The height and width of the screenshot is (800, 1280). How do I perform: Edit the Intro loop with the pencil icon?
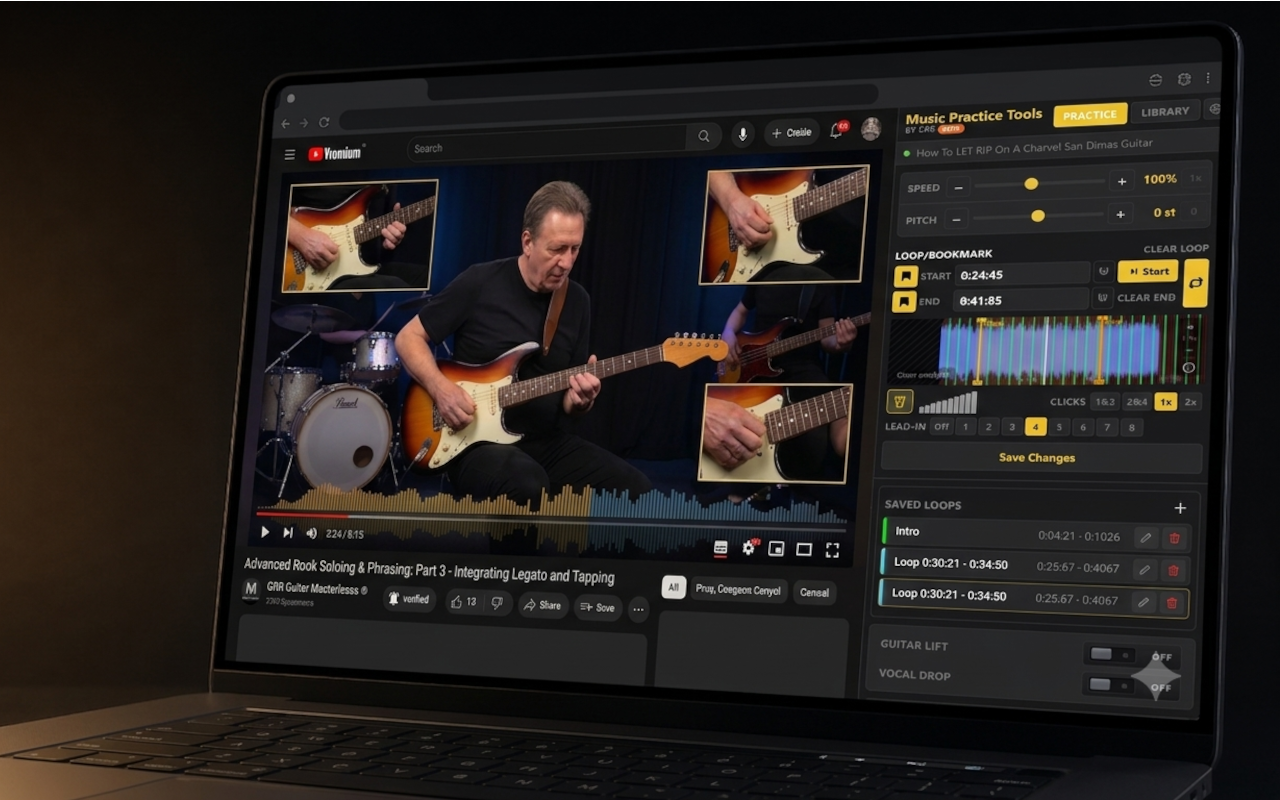[x=1146, y=538]
